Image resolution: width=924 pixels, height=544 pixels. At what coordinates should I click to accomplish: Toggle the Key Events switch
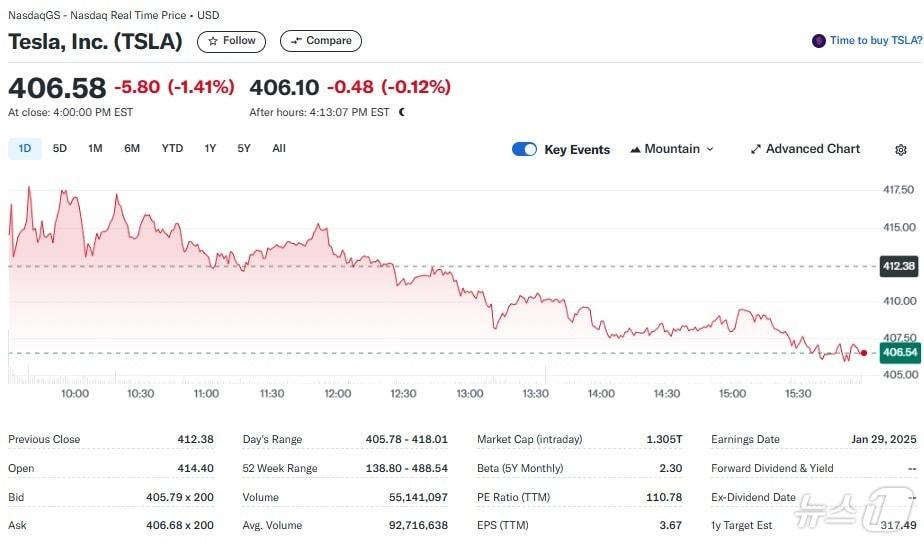pyautogui.click(x=524, y=149)
